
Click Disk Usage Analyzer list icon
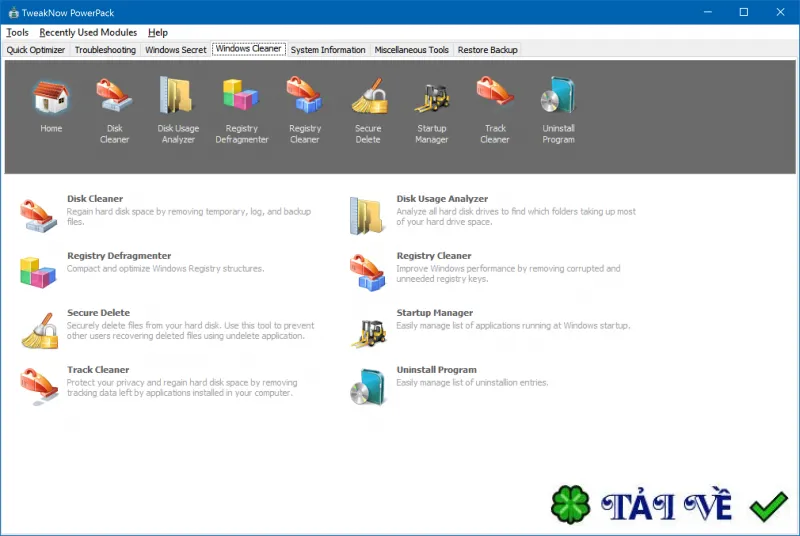(x=367, y=216)
